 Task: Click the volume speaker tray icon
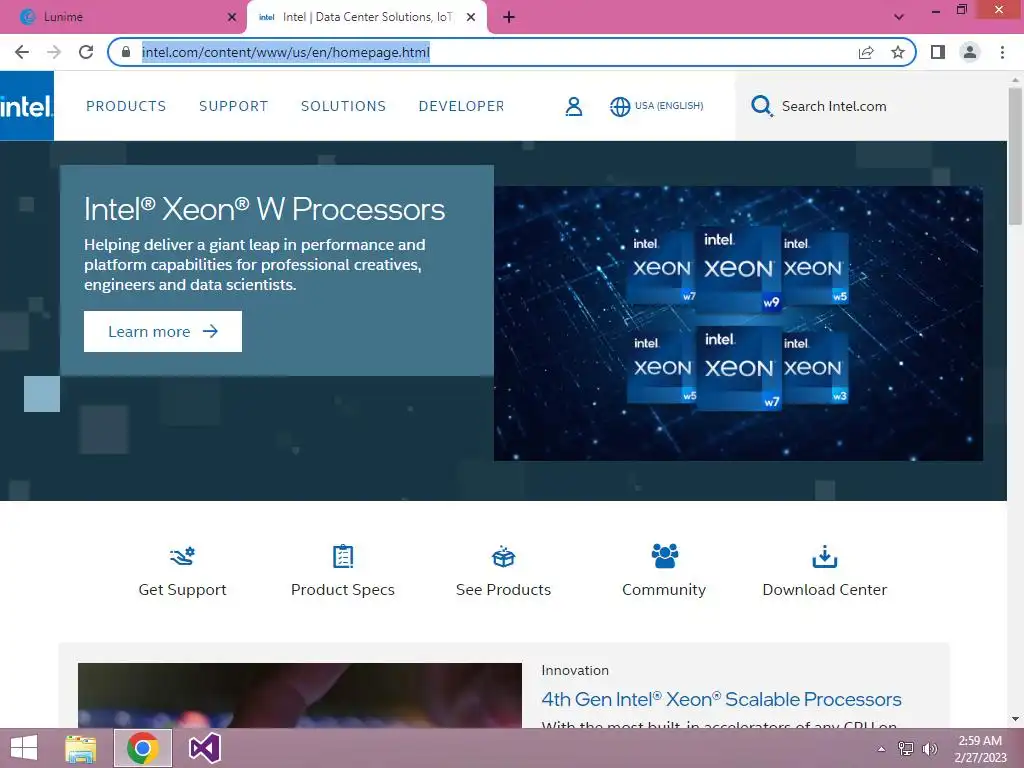pos(929,748)
